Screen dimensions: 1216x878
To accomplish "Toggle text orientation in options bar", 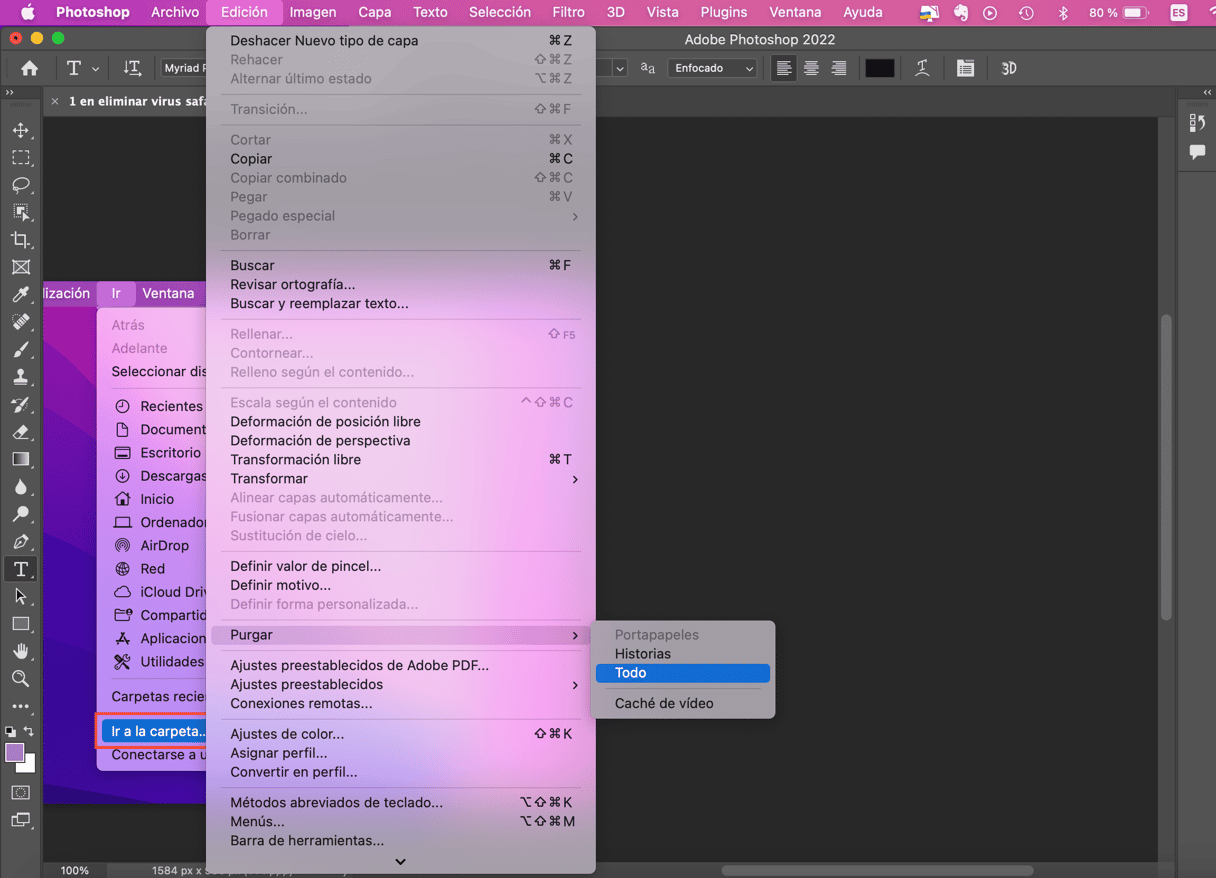I will [x=132, y=68].
